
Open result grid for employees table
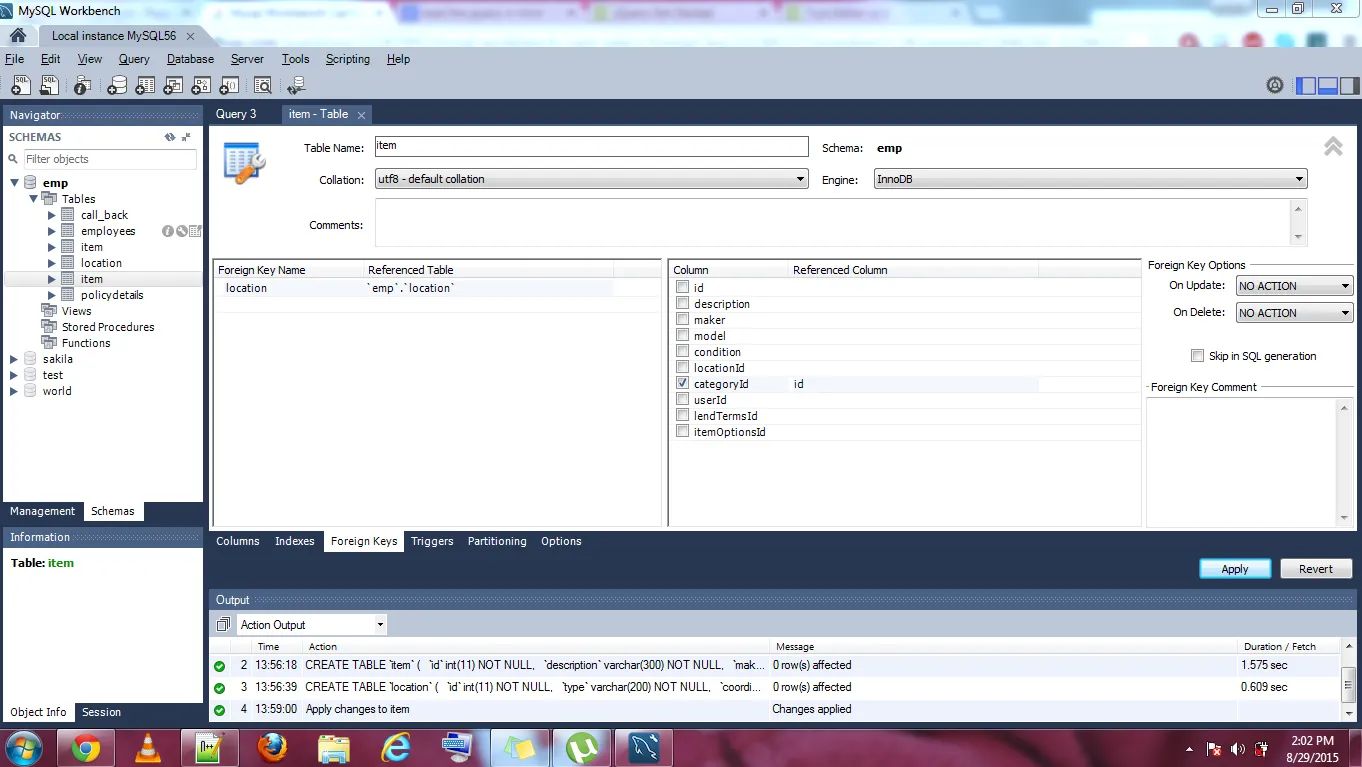[195, 231]
